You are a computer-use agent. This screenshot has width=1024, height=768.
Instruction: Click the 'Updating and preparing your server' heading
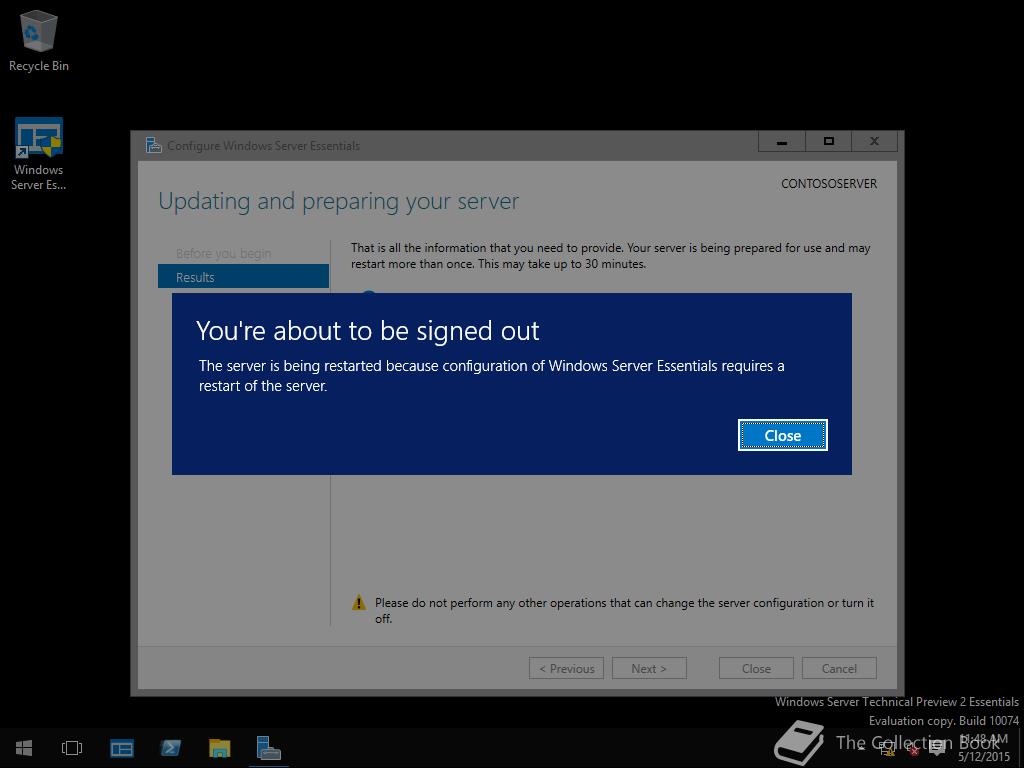pos(338,201)
